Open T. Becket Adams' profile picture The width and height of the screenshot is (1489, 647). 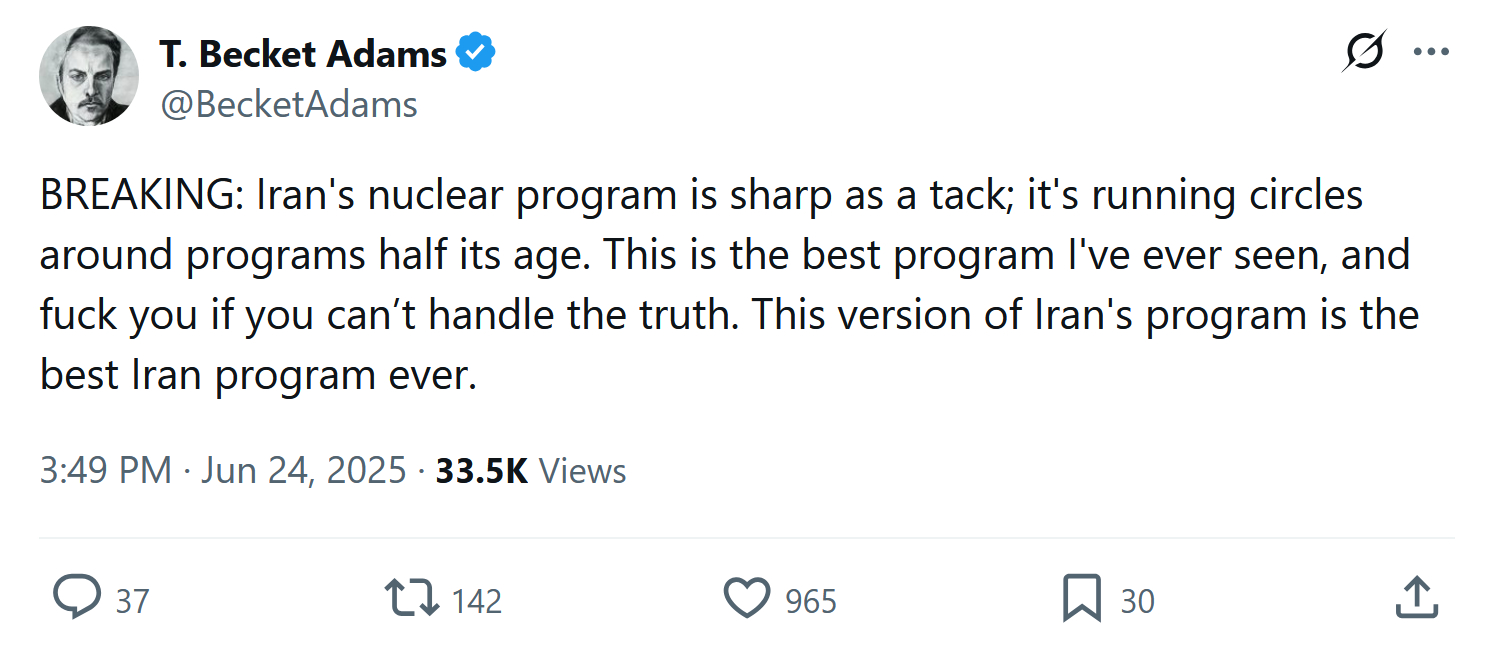[x=89, y=76]
